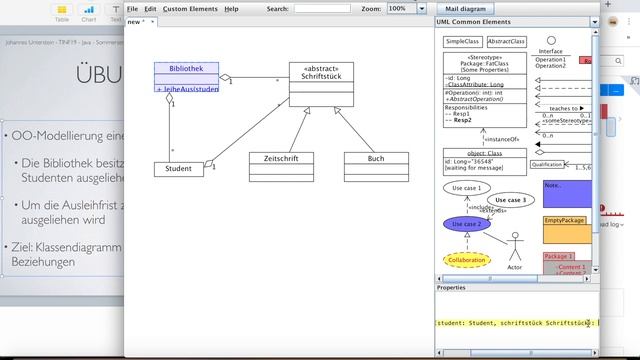Screen dimensions: 640x360
Task: Pick the diamond aggregation relation in palette
Action: (x=563, y=152)
